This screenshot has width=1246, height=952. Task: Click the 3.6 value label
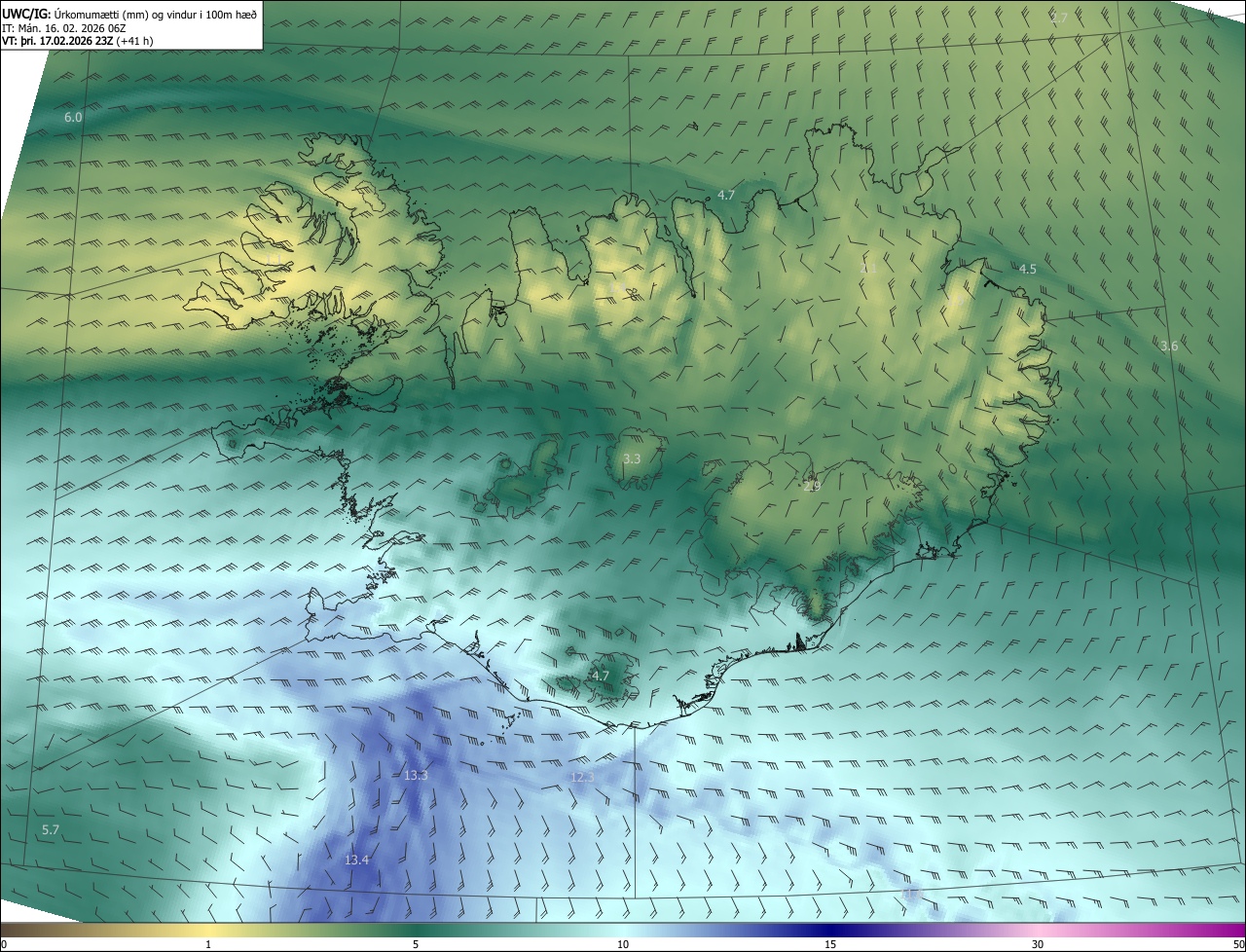pos(1169,346)
